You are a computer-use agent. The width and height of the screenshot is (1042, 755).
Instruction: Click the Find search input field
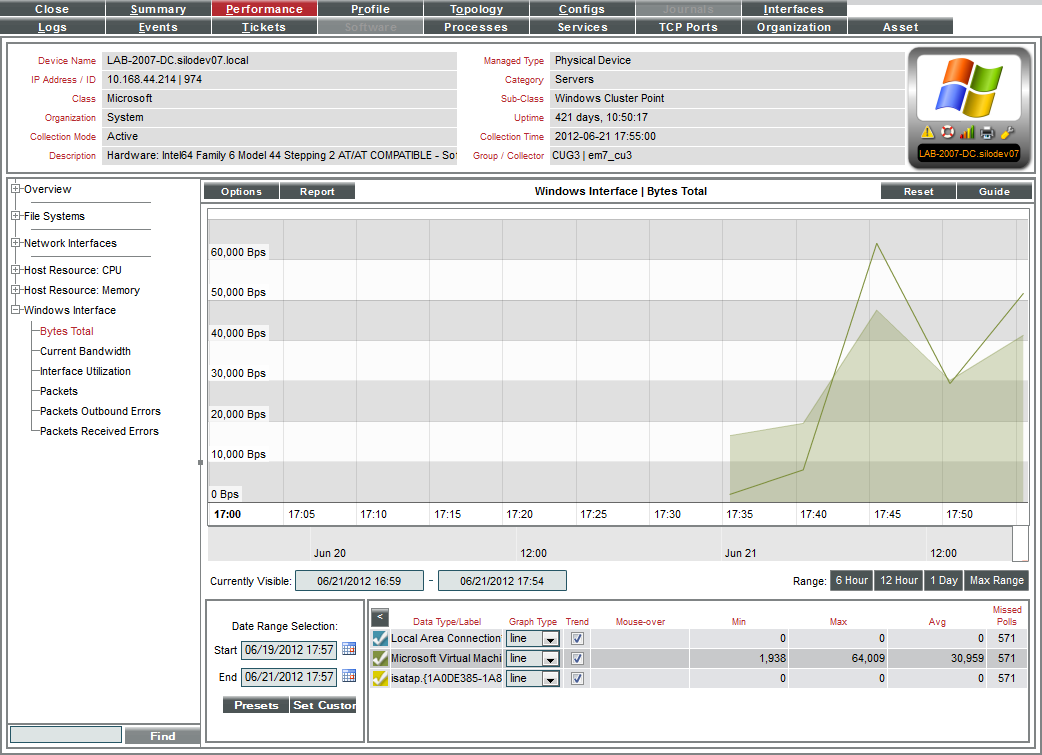(x=64, y=735)
